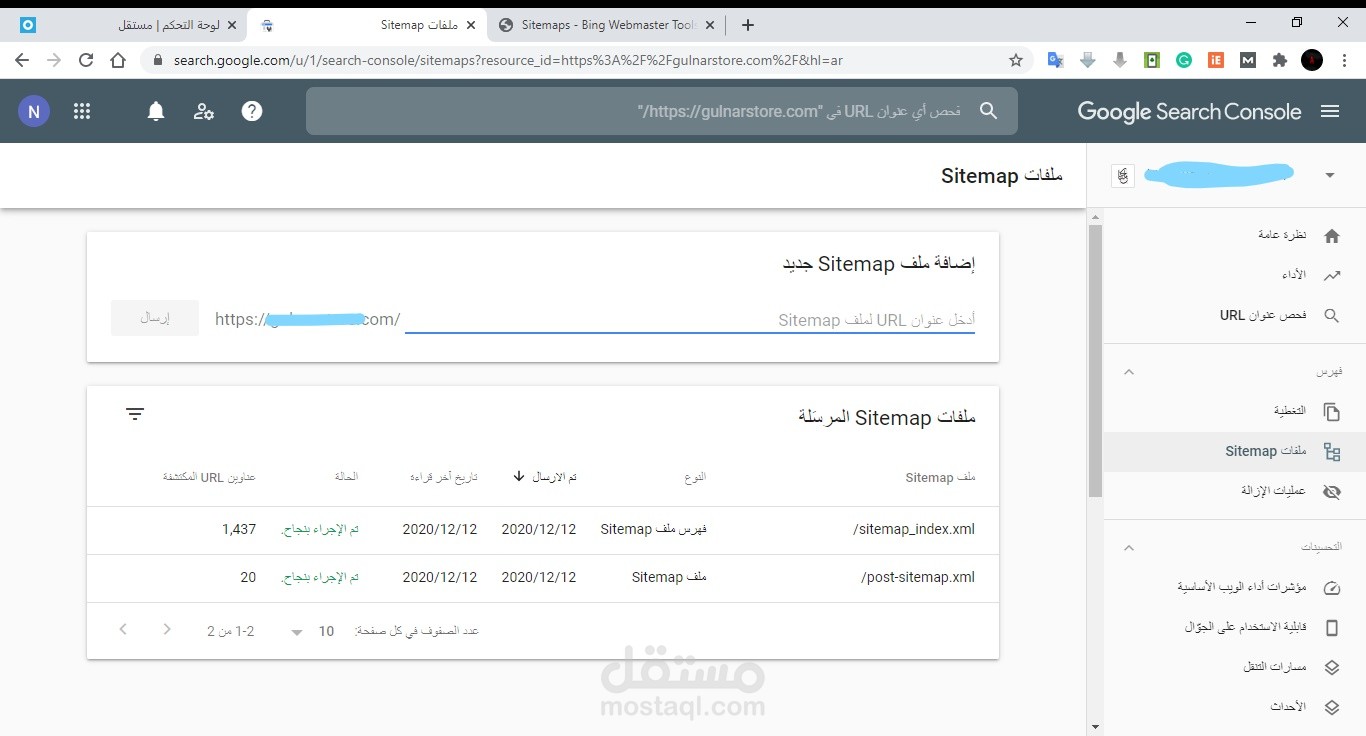The height and width of the screenshot is (736, 1366).
Task: Open the users and settings icon
Action: point(204,111)
